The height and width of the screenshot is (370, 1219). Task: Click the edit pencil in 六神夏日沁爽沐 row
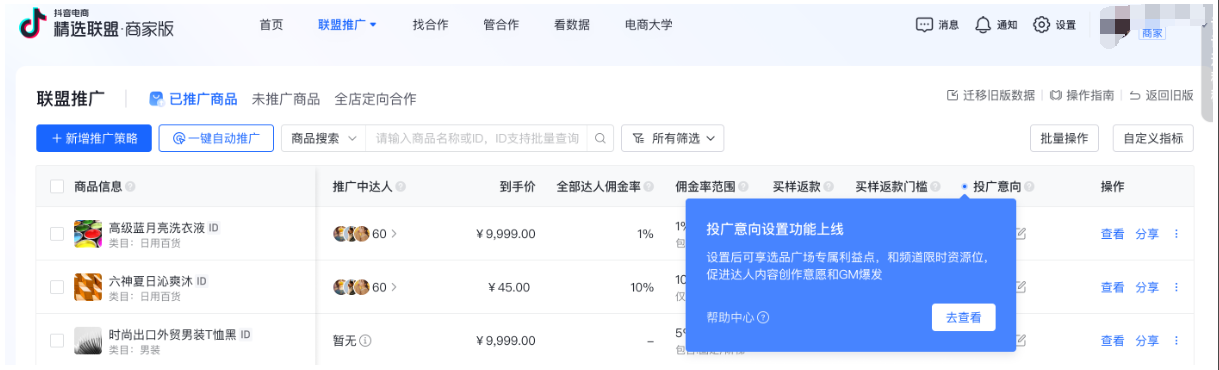1021,287
